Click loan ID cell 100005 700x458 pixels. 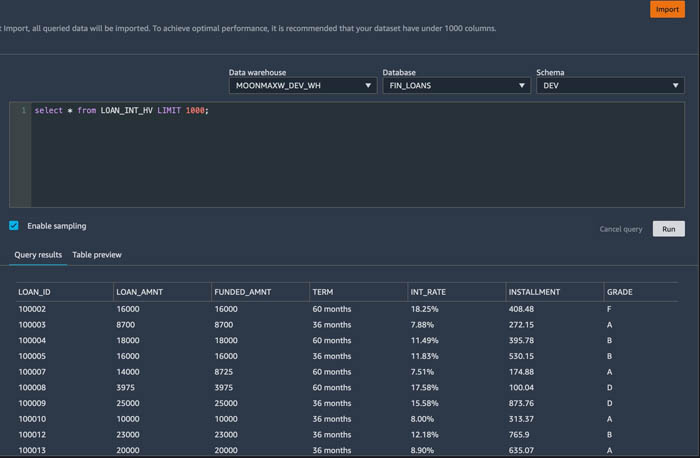click(32, 356)
